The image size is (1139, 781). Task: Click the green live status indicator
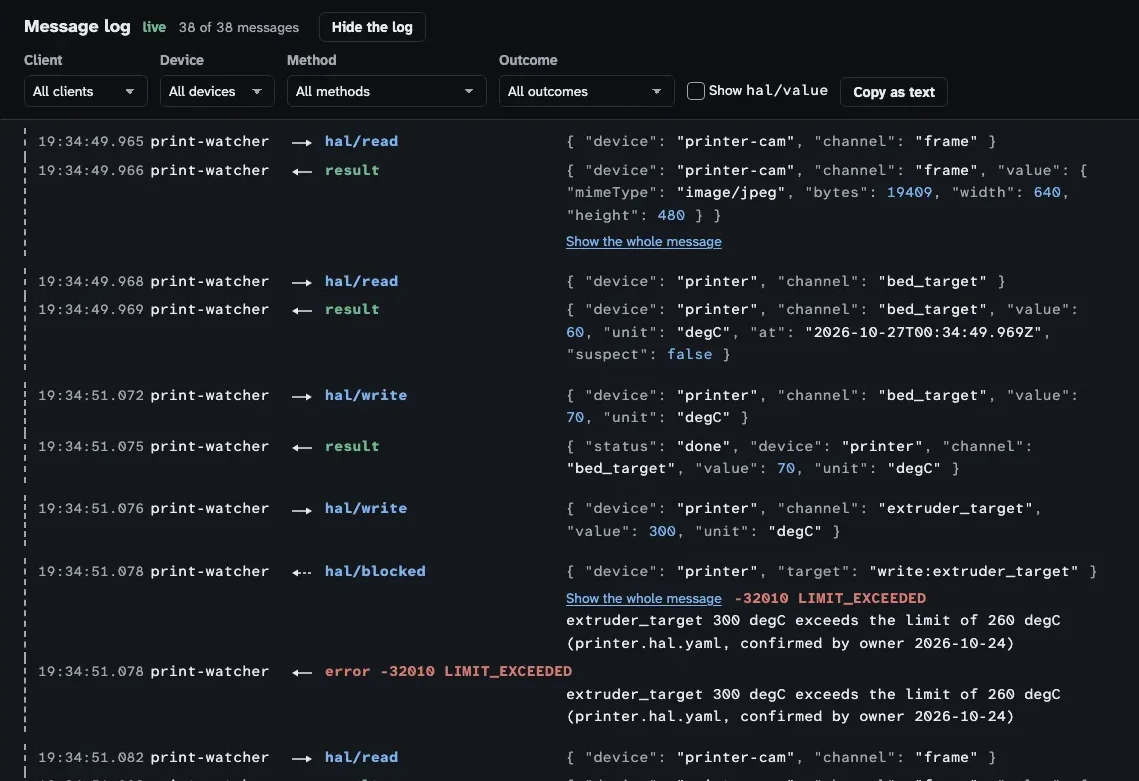(154, 28)
